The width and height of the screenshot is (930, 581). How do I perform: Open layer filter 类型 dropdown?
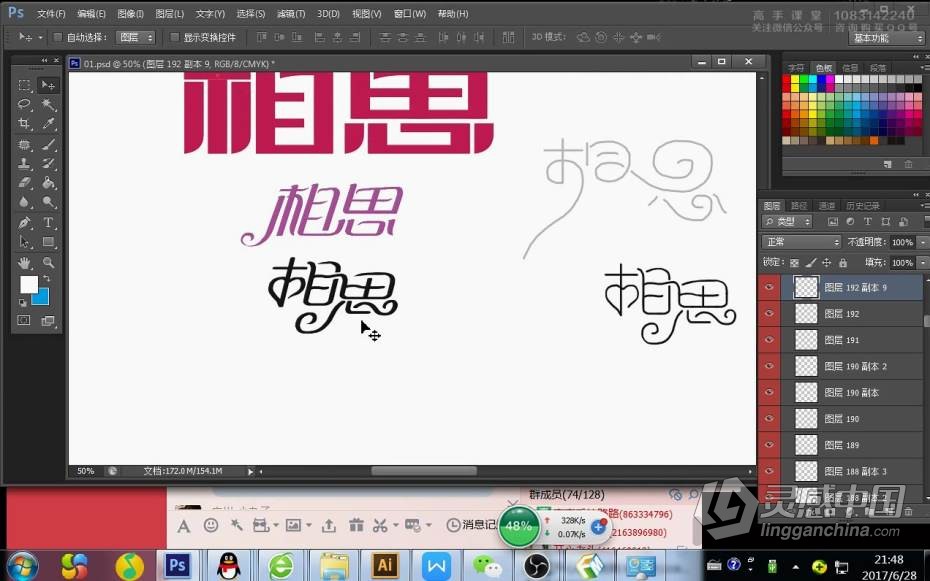point(787,222)
